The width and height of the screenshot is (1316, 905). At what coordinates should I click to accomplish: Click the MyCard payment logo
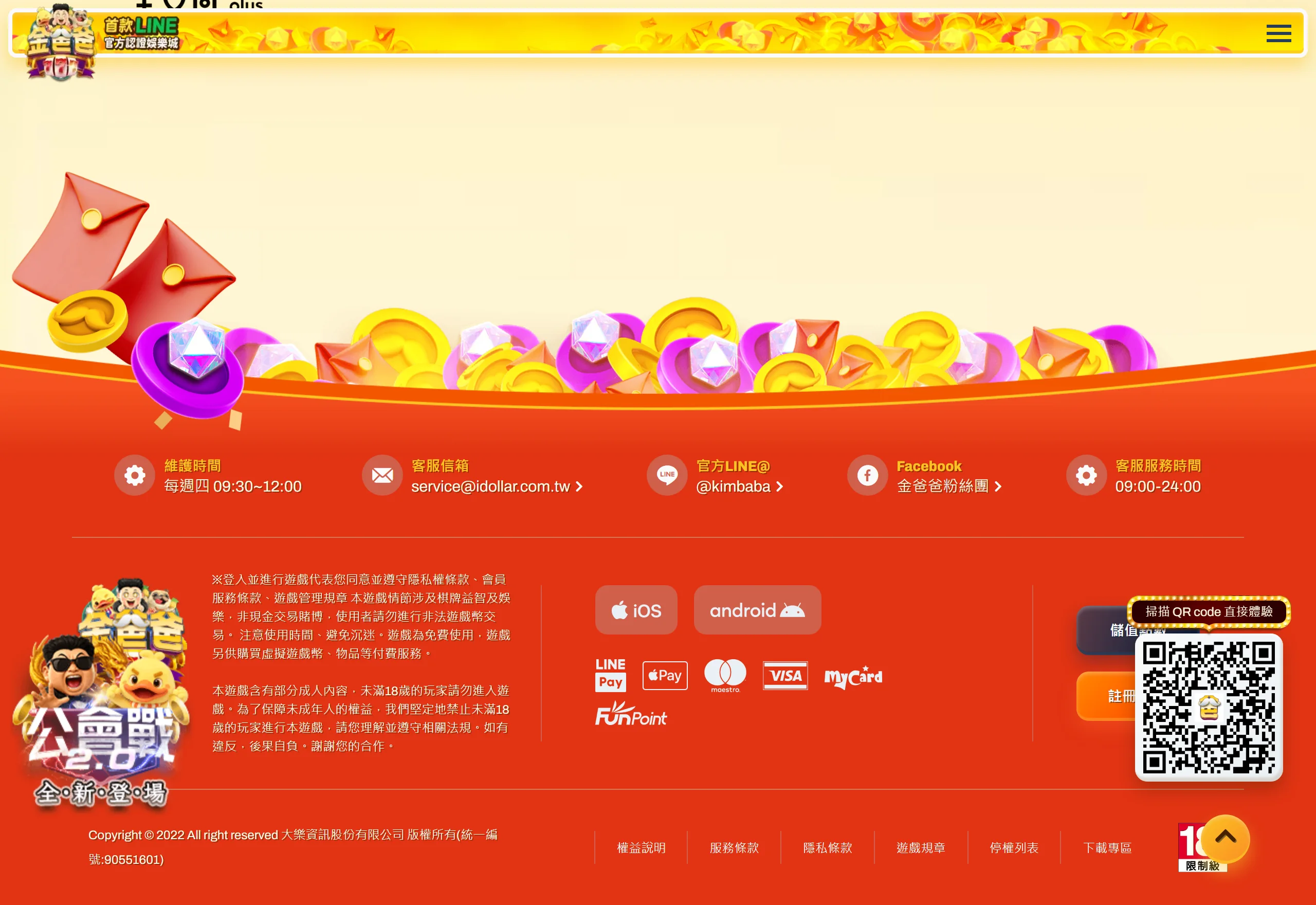(853, 677)
